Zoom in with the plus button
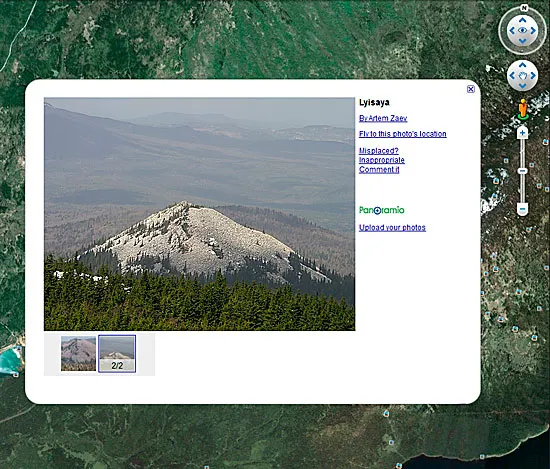Viewport: 550px width, 469px height. [x=522, y=133]
